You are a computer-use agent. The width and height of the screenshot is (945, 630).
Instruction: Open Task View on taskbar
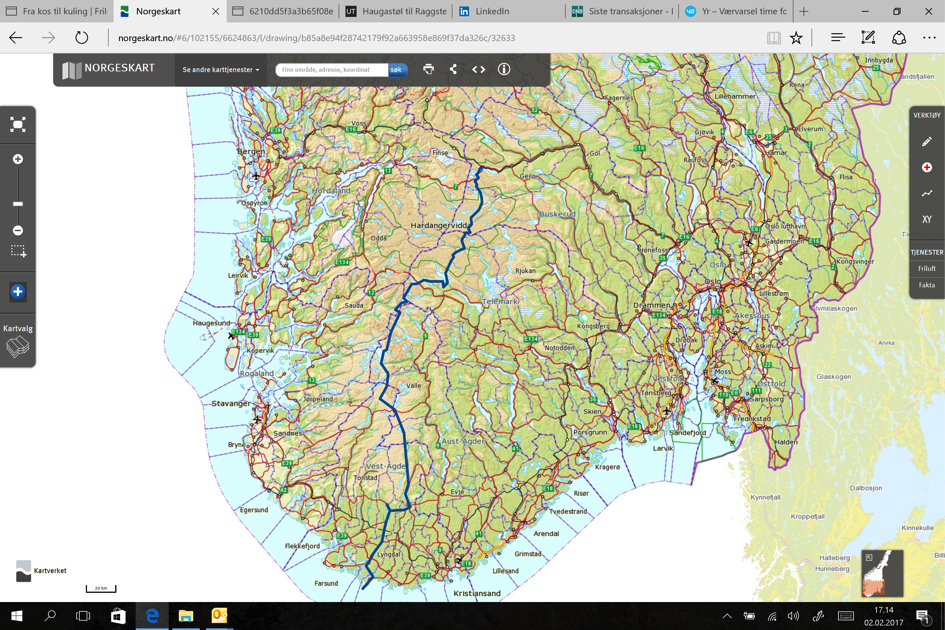tap(83, 616)
